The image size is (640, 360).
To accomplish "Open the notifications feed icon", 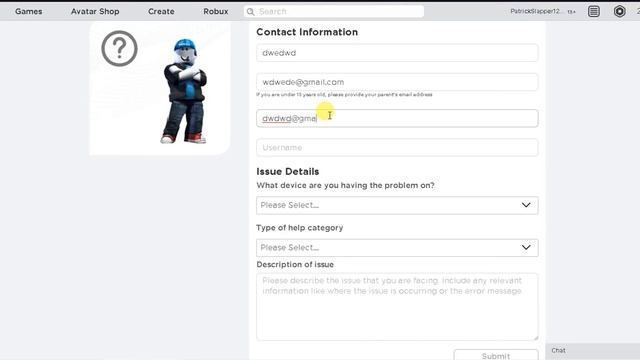I will (x=594, y=11).
